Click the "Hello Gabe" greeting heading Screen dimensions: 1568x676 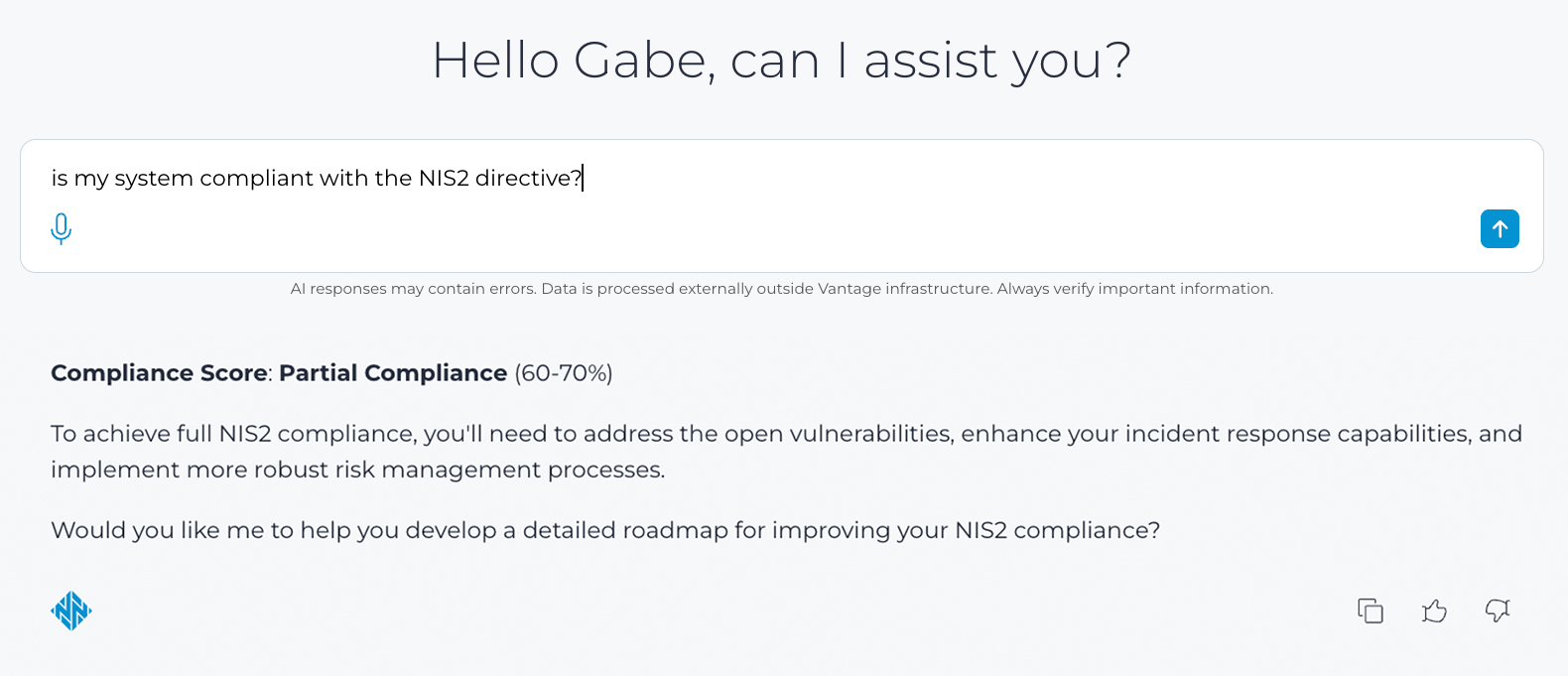pyautogui.click(x=781, y=61)
